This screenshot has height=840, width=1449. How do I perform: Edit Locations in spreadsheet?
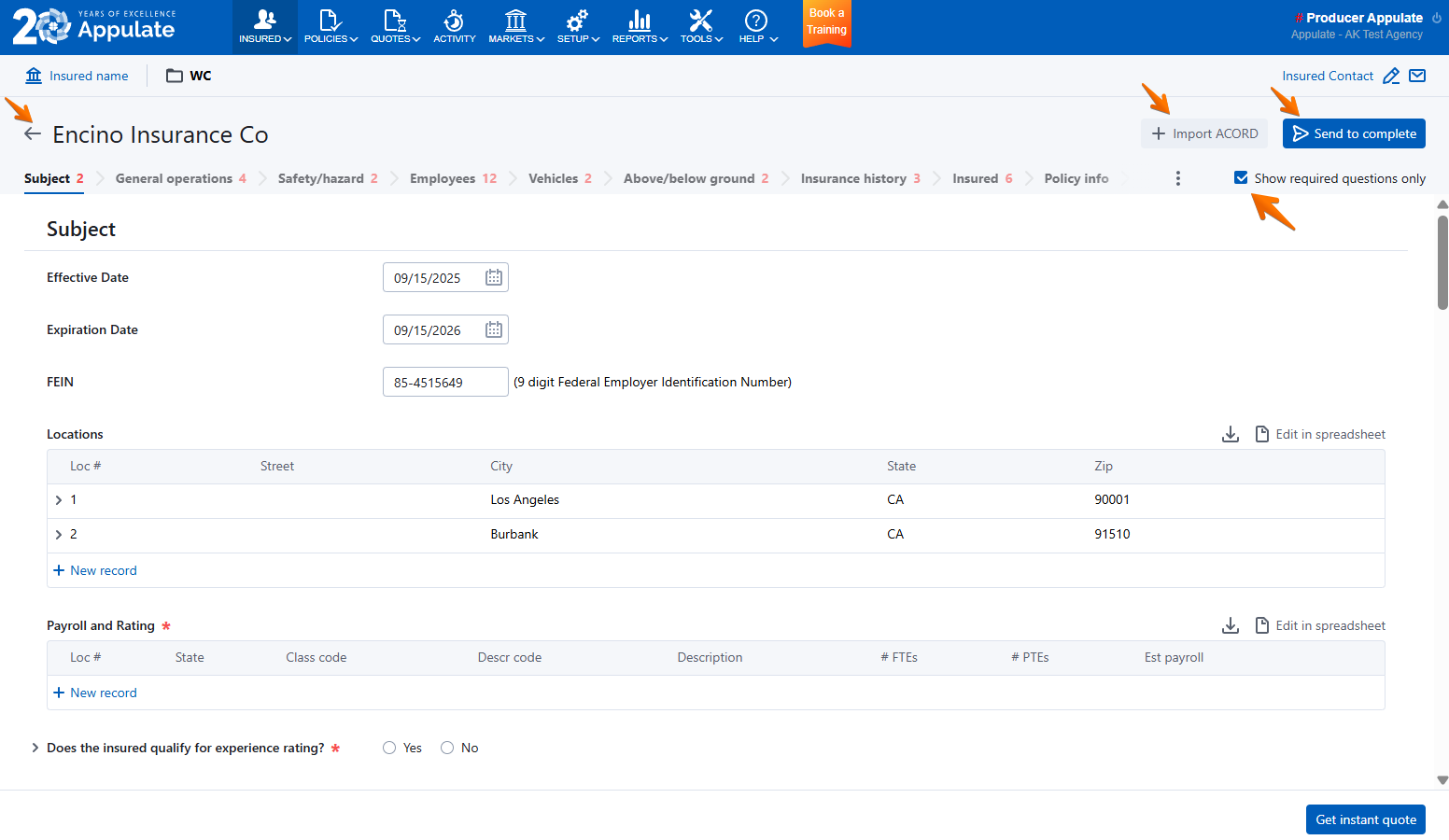click(x=1320, y=434)
